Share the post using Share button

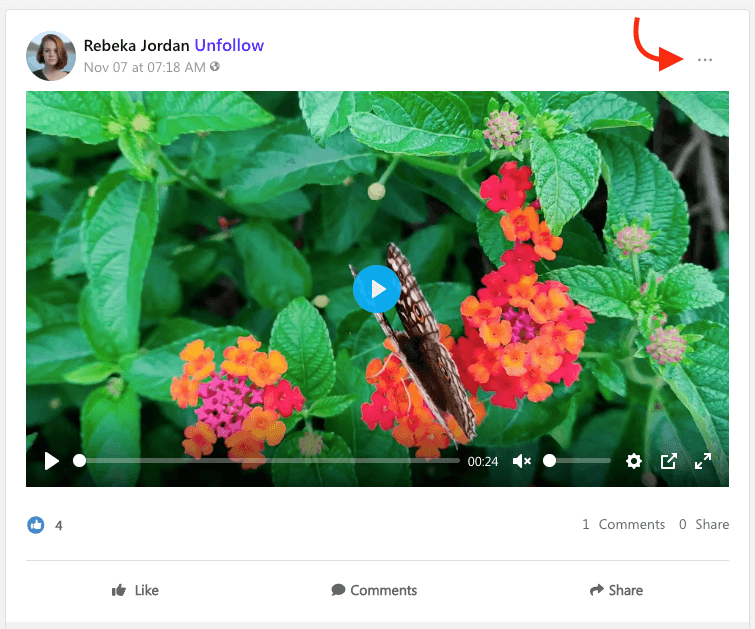click(x=616, y=590)
